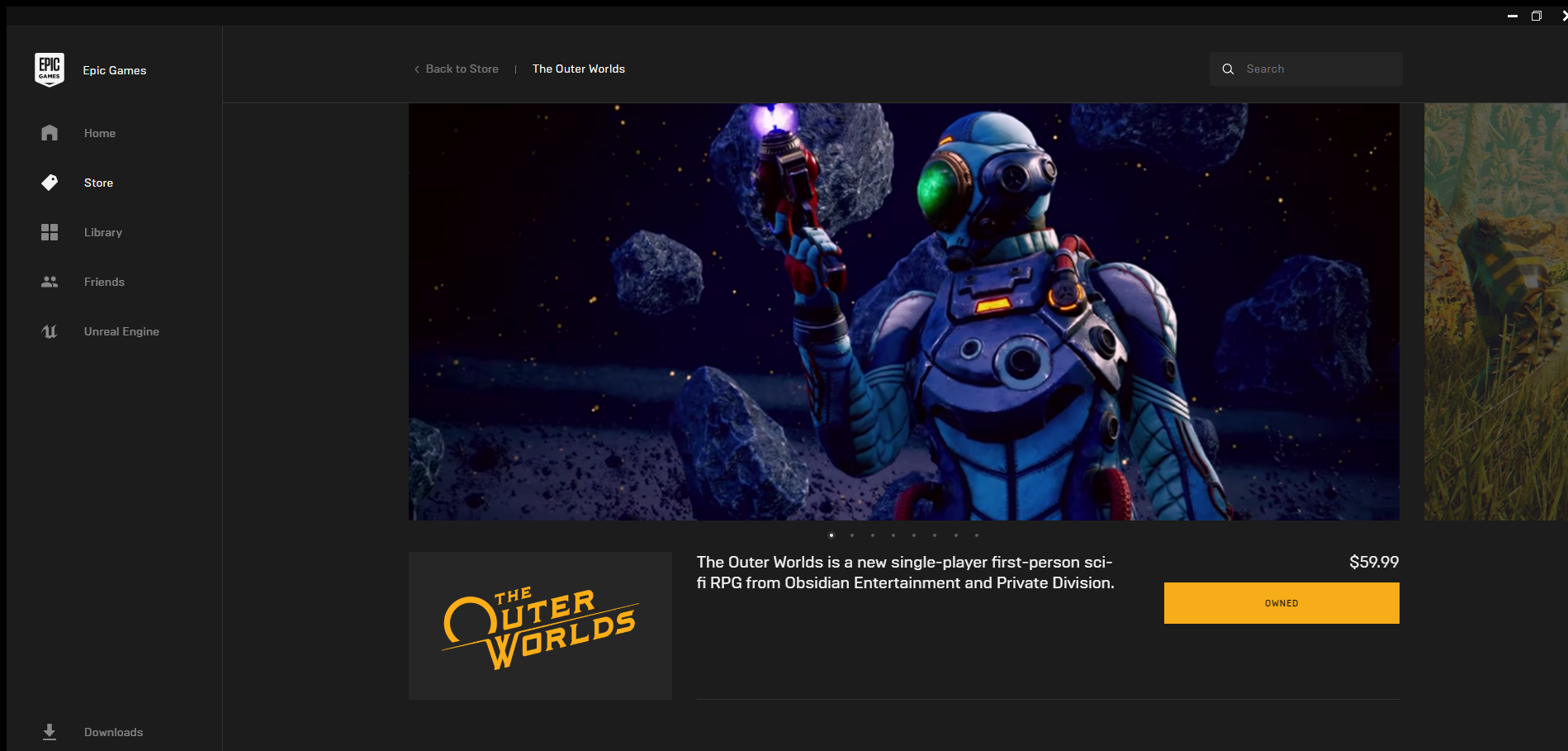
Task: Focus the Search input field
Action: [x=1306, y=69]
